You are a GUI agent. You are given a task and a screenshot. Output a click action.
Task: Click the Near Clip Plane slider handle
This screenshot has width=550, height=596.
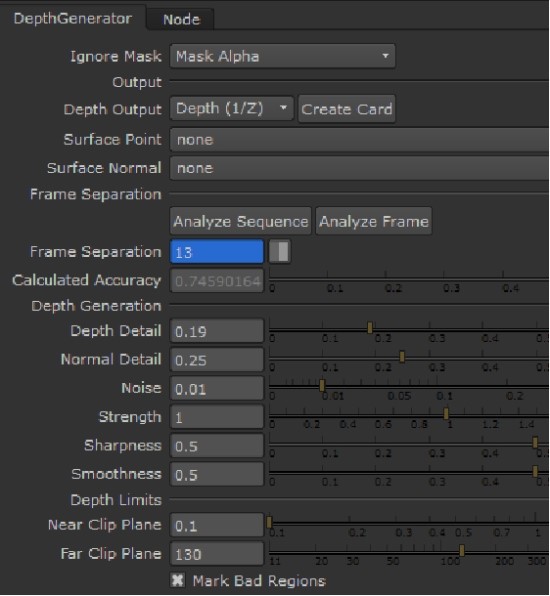(269, 522)
